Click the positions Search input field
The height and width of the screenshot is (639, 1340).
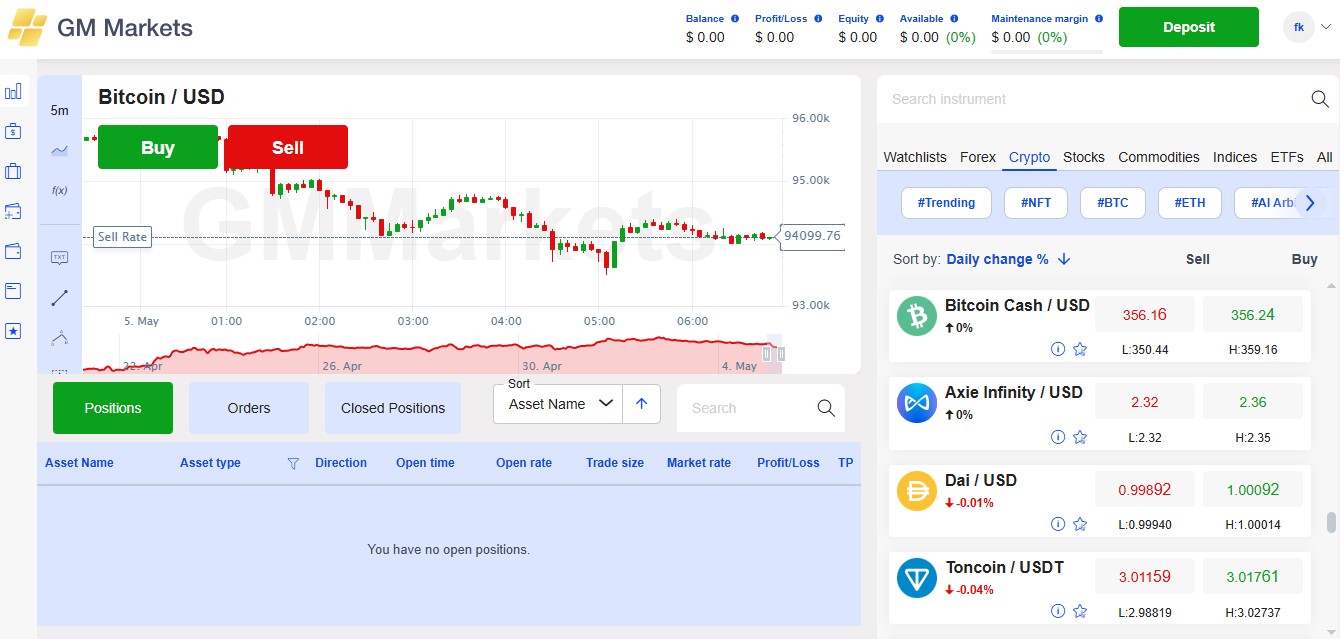[x=745, y=408]
